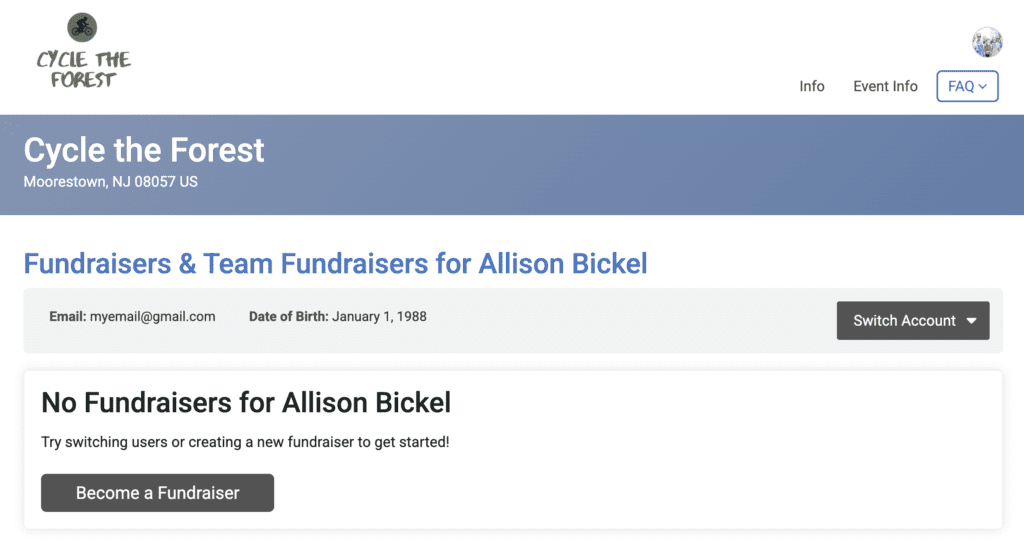The width and height of the screenshot is (1024, 550).
Task: Click the FAQ chevron arrow
Action: tap(983, 86)
